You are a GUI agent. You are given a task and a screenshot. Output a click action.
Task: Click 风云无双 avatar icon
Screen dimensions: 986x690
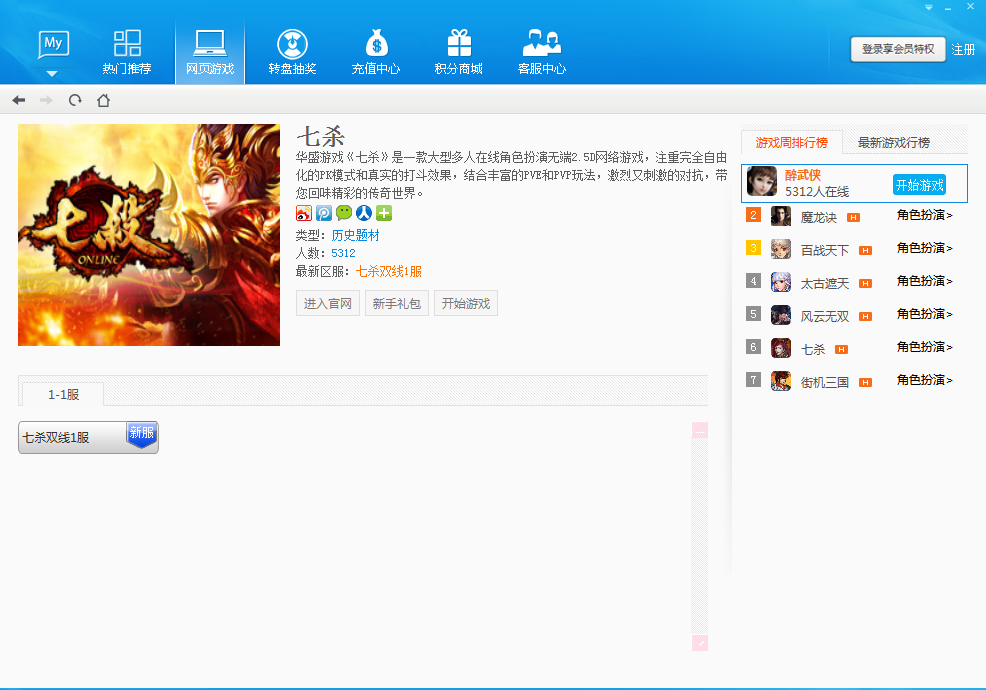(781, 314)
